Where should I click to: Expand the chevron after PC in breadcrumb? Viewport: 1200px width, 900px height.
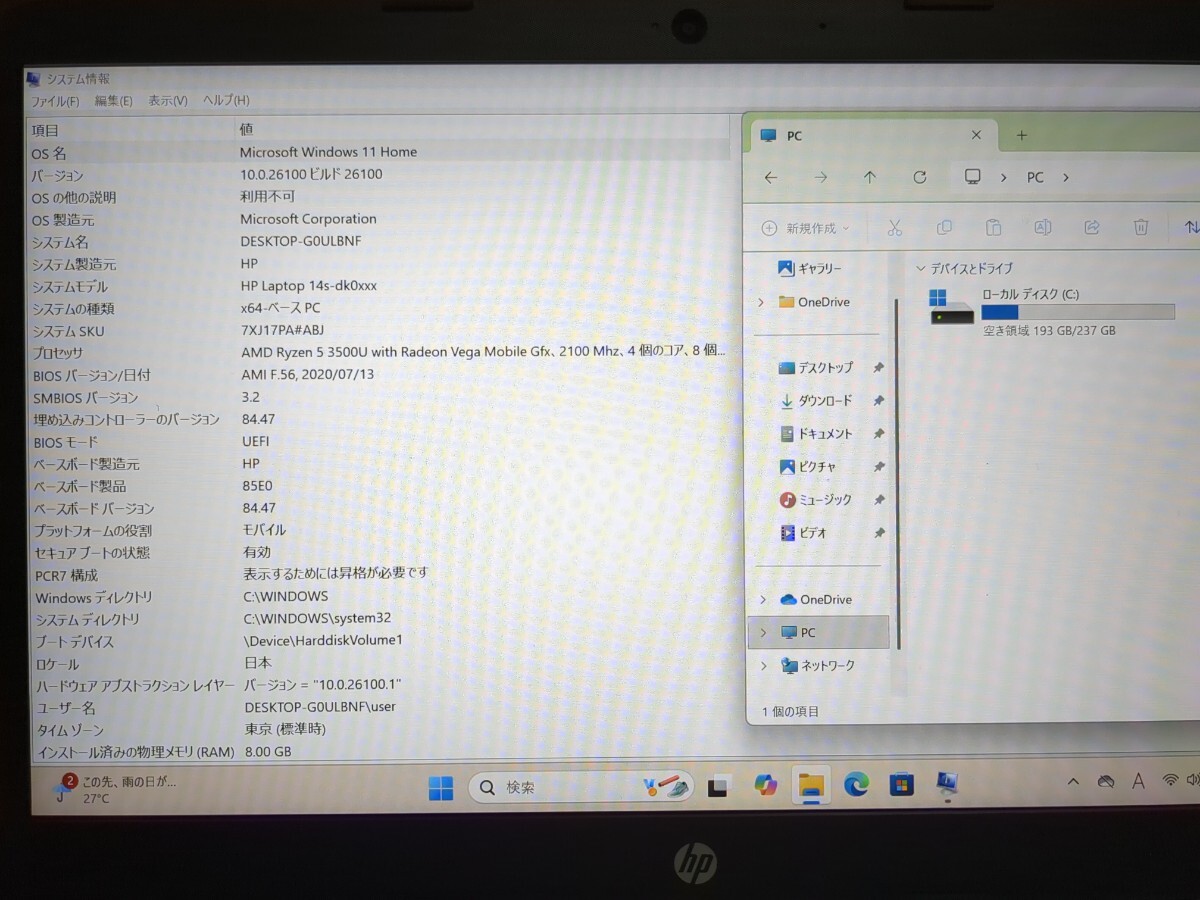coord(1066,177)
